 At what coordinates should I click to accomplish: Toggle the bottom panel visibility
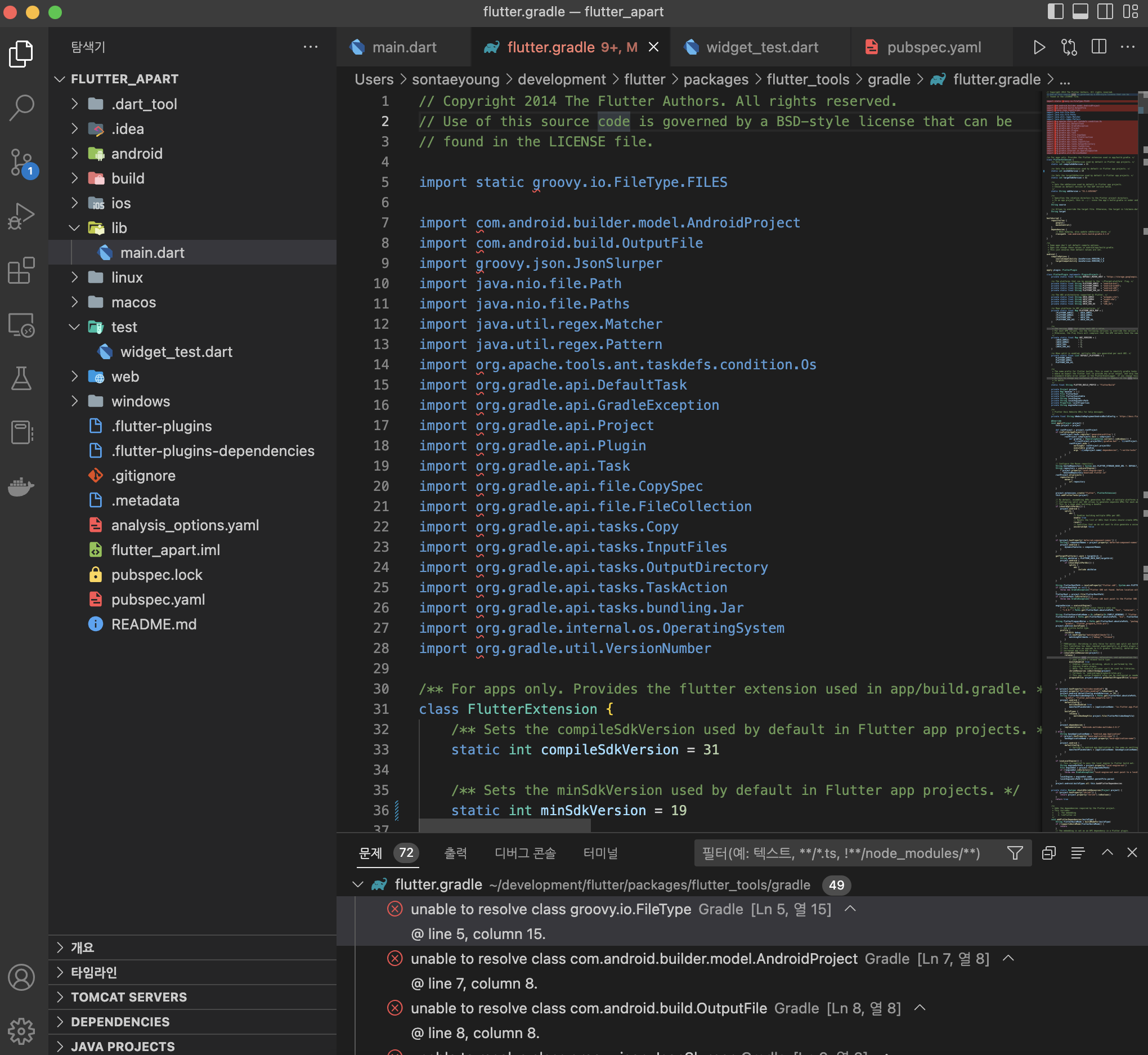pyautogui.click(x=1080, y=11)
